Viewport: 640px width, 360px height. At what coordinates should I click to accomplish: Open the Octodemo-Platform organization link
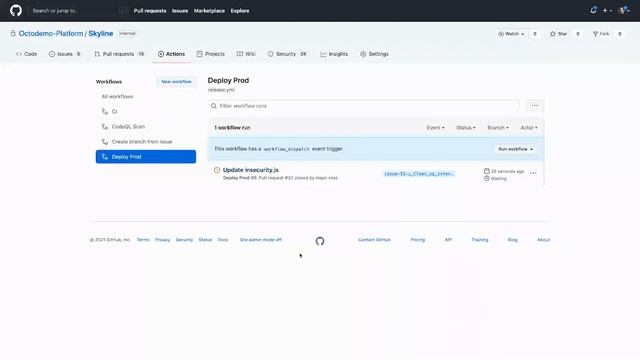(51, 33)
